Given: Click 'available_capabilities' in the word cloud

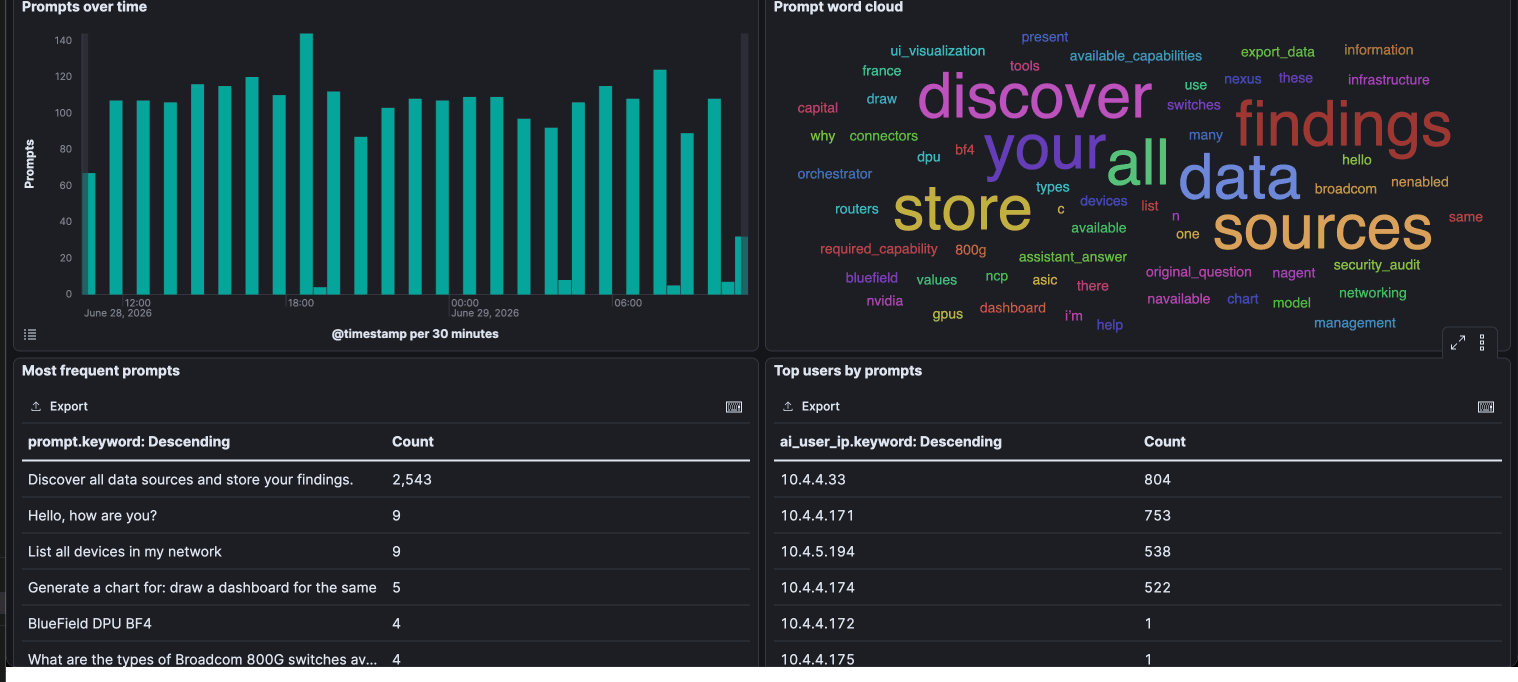Looking at the screenshot, I should click(x=1136, y=57).
